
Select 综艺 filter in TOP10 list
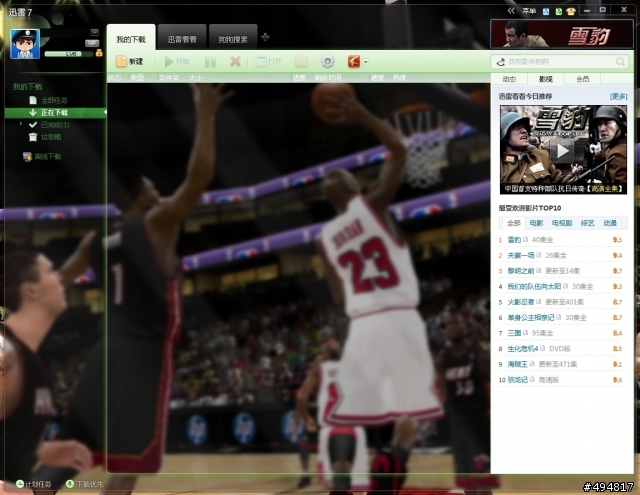point(587,223)
